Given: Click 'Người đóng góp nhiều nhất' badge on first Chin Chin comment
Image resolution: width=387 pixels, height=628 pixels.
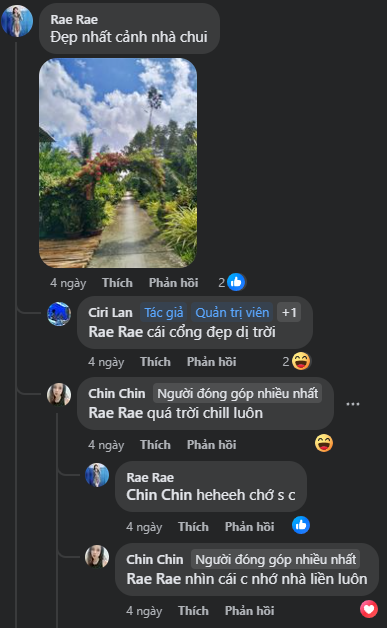Looking at the screenshot, I should (238, 393).
